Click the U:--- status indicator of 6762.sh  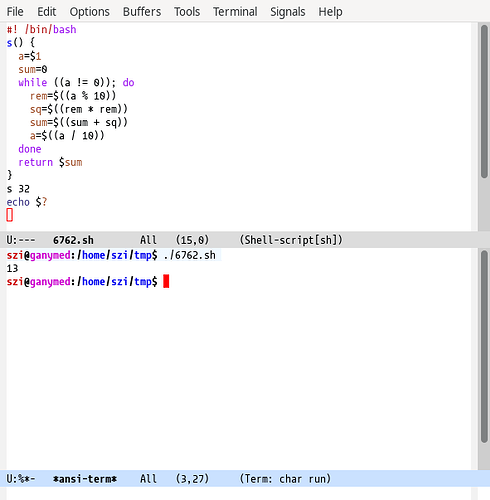(x=21, y=240)
